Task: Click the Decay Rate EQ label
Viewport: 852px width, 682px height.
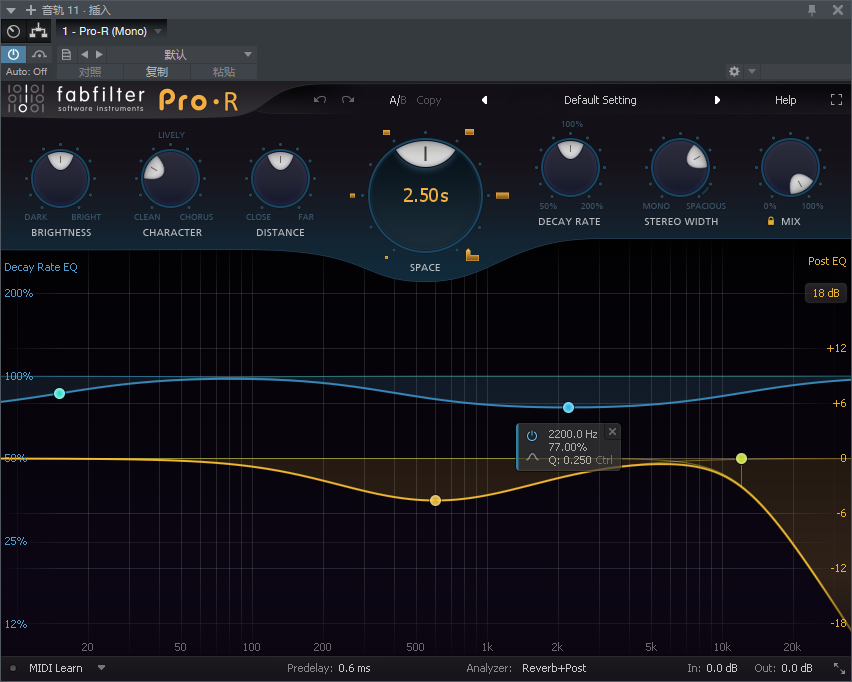Action: 41,267
